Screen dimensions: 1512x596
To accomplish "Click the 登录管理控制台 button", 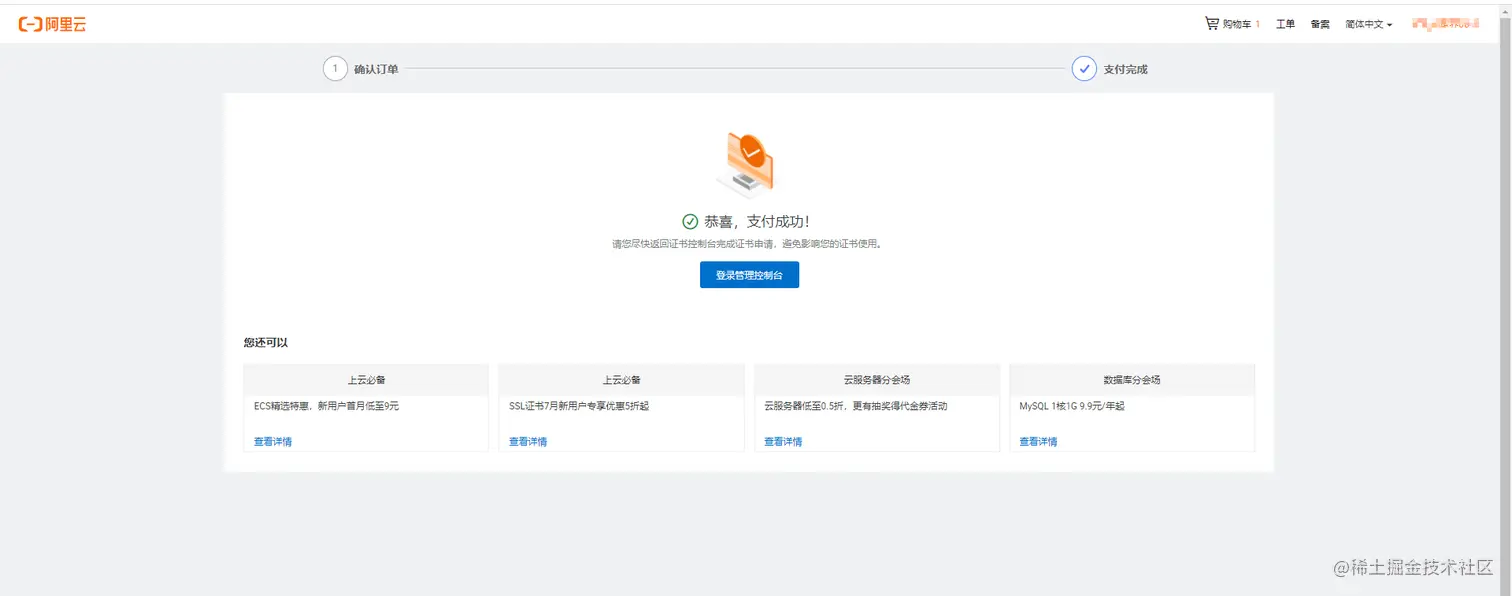I will coord(749,275).
